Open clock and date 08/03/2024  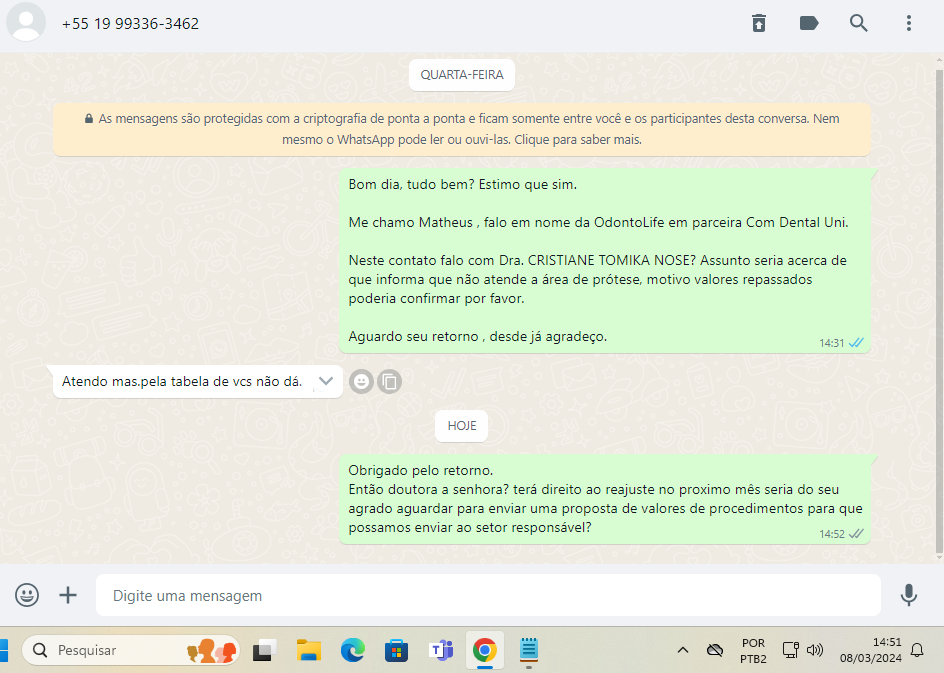click(871, 650)
